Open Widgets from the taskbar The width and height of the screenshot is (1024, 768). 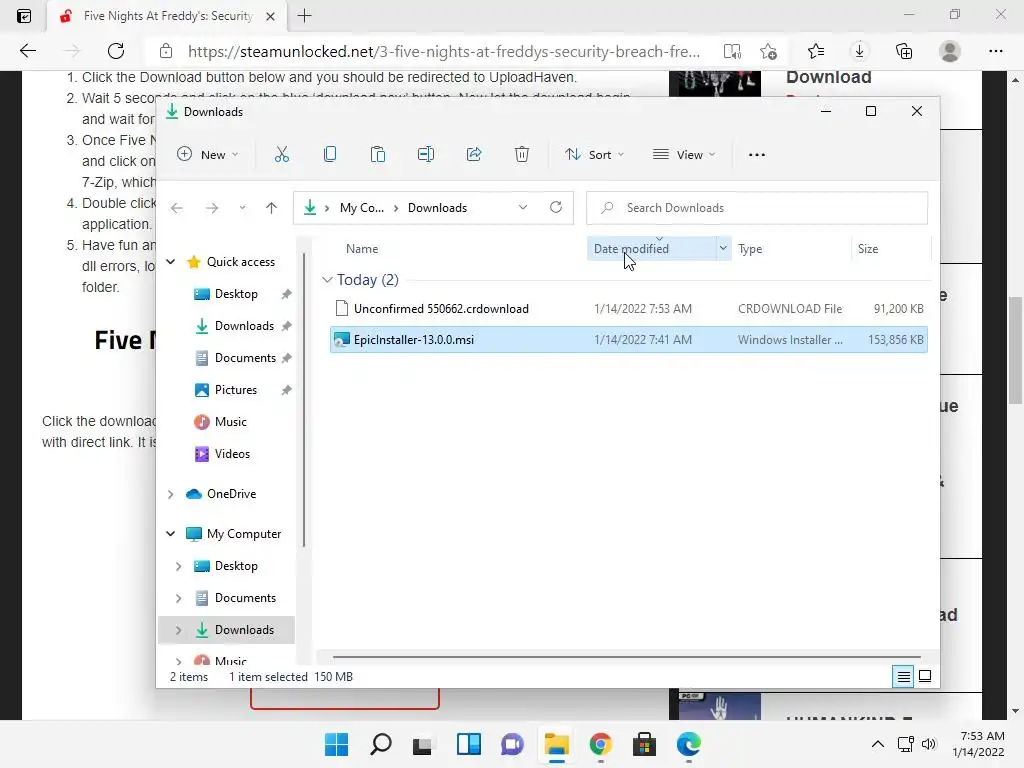click(x=469, y=744)
